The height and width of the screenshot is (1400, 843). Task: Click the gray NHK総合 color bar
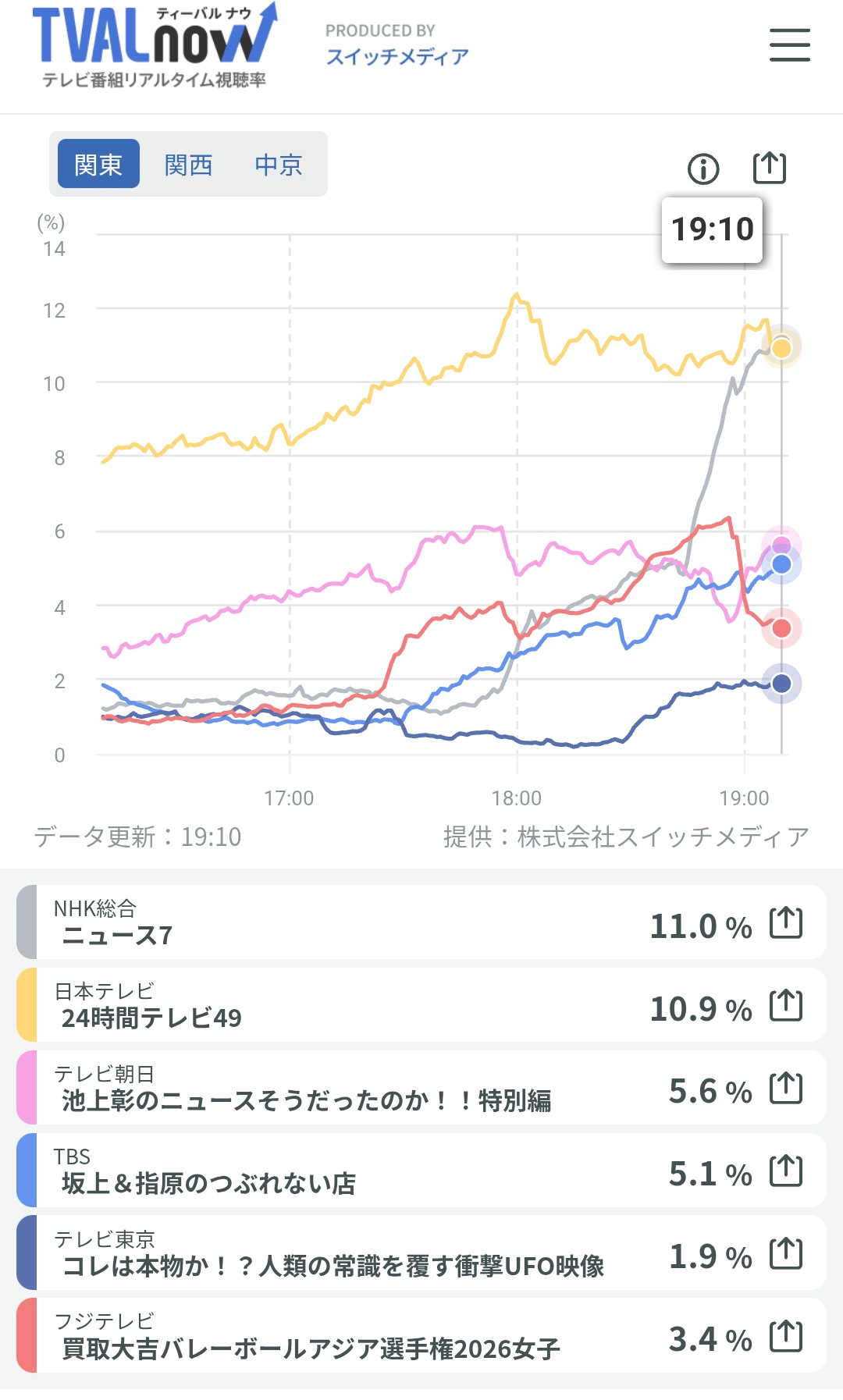tap(27, 922)
